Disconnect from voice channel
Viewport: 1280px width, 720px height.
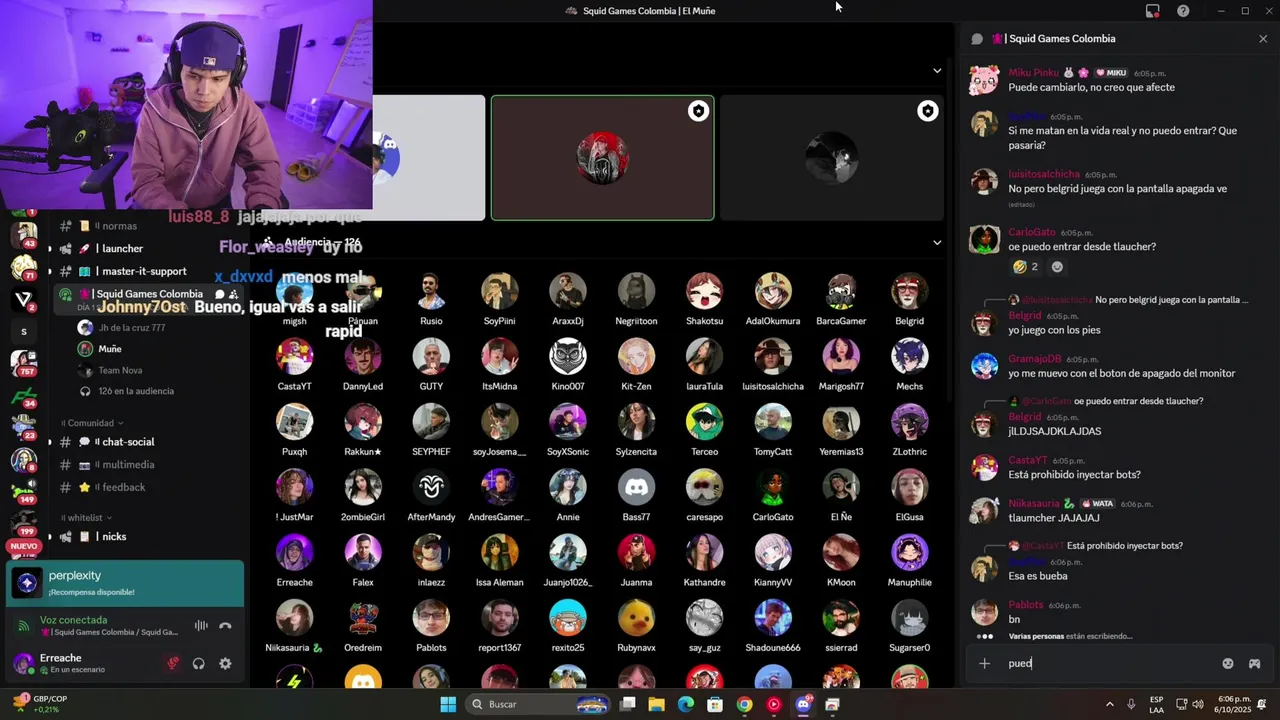pos(225,626)
